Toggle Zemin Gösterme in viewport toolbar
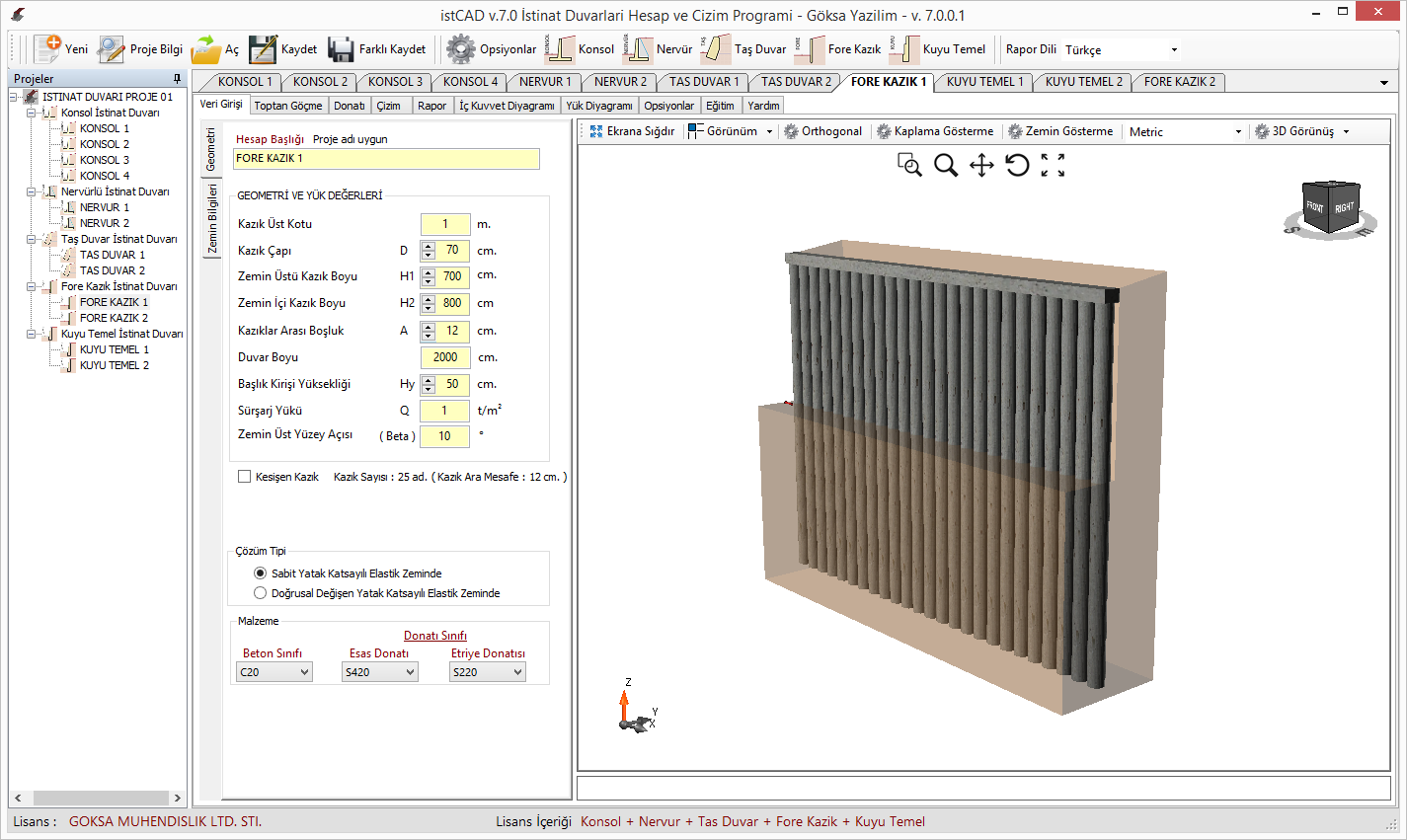 click(1059, 131)
